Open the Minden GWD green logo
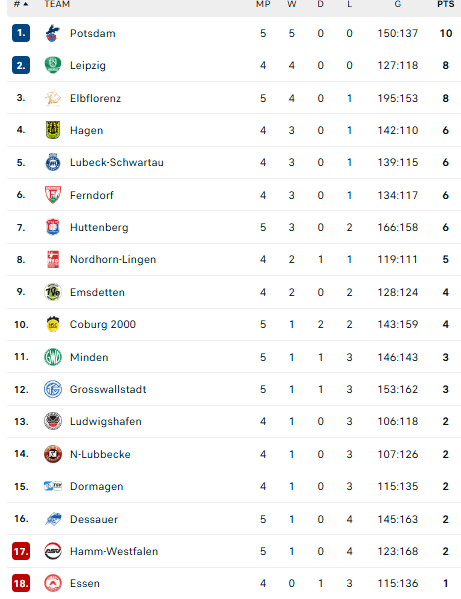461x599 pixels. point(53,357)
